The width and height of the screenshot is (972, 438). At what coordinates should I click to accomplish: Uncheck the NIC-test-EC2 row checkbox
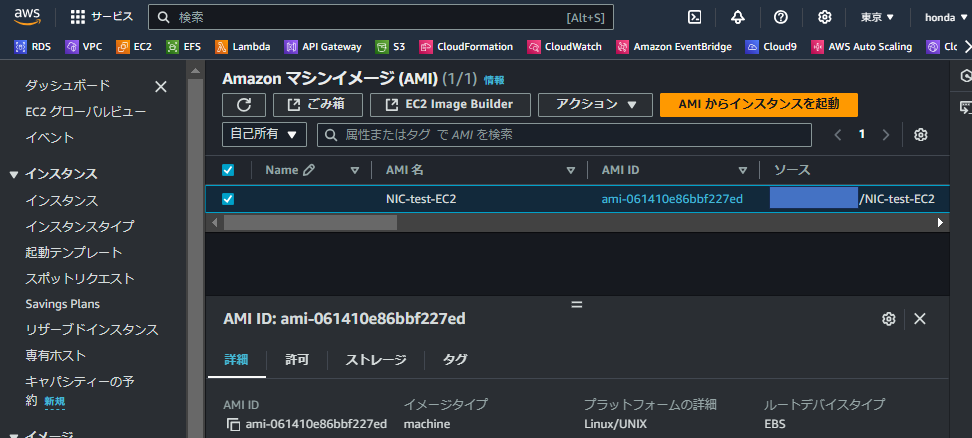[x=228, y=199]
